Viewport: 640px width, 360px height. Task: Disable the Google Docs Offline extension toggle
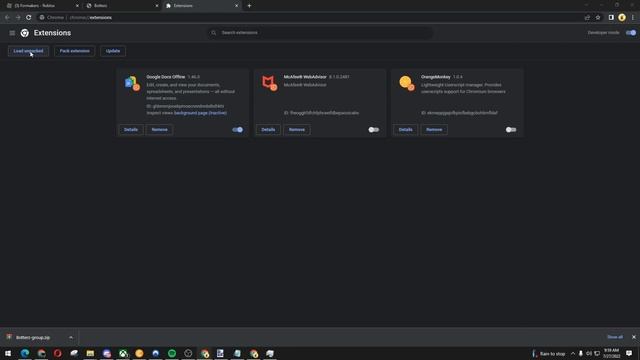coord(237,130)
